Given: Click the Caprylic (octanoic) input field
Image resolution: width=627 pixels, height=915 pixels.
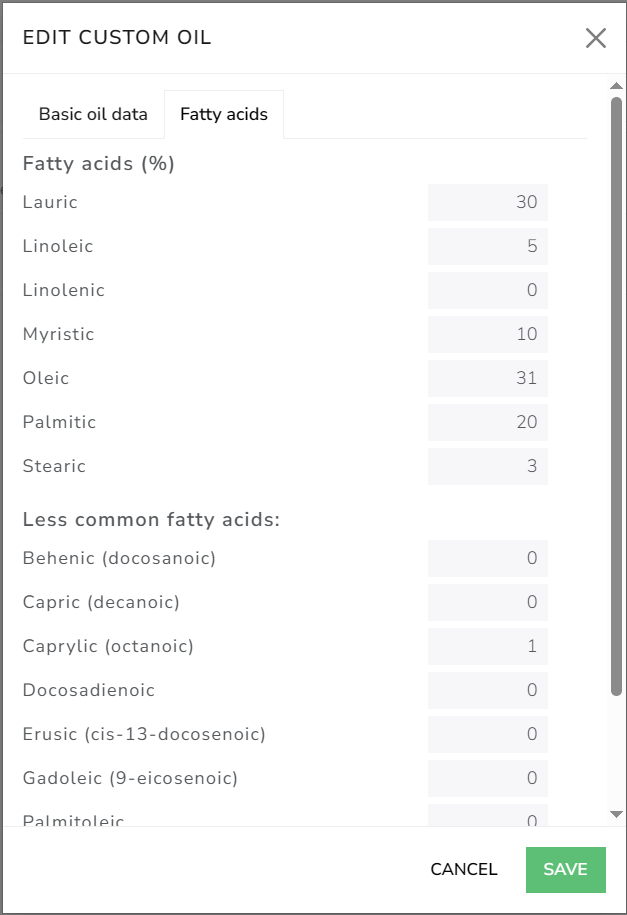Looking at the screenshot, I should [487, 646].
